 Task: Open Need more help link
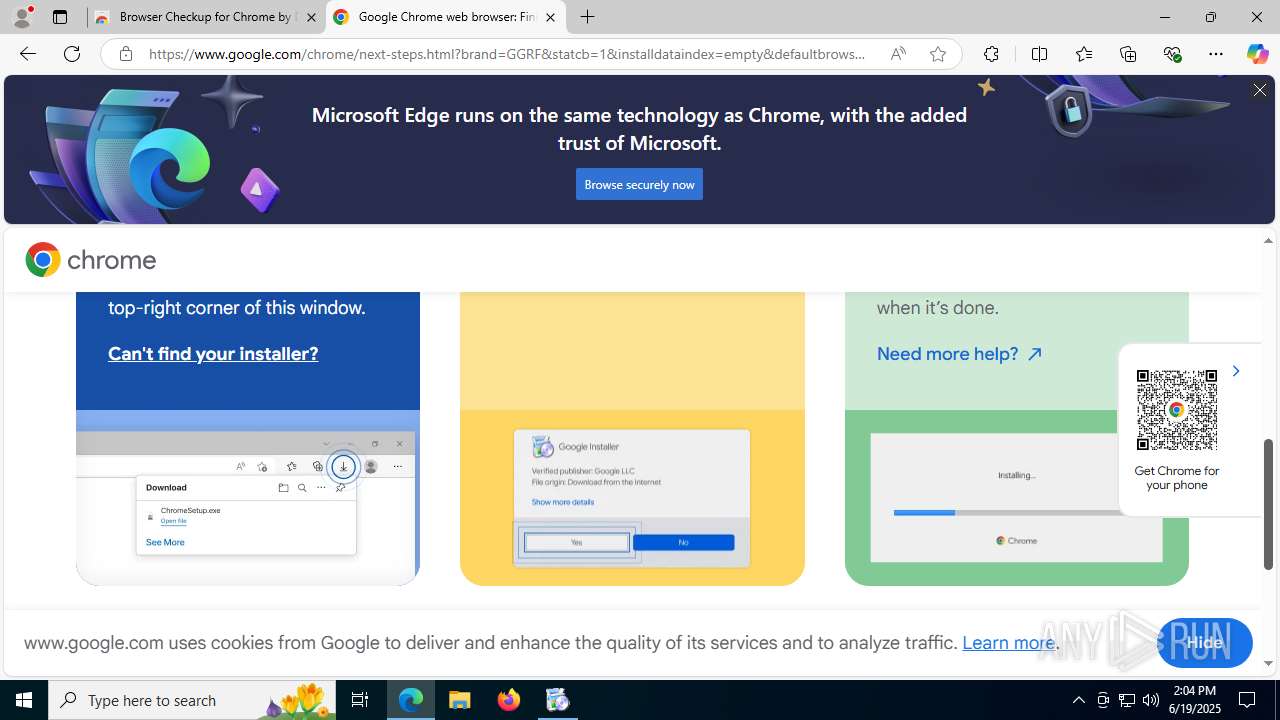pyautogui.click(x=960, y=354)
